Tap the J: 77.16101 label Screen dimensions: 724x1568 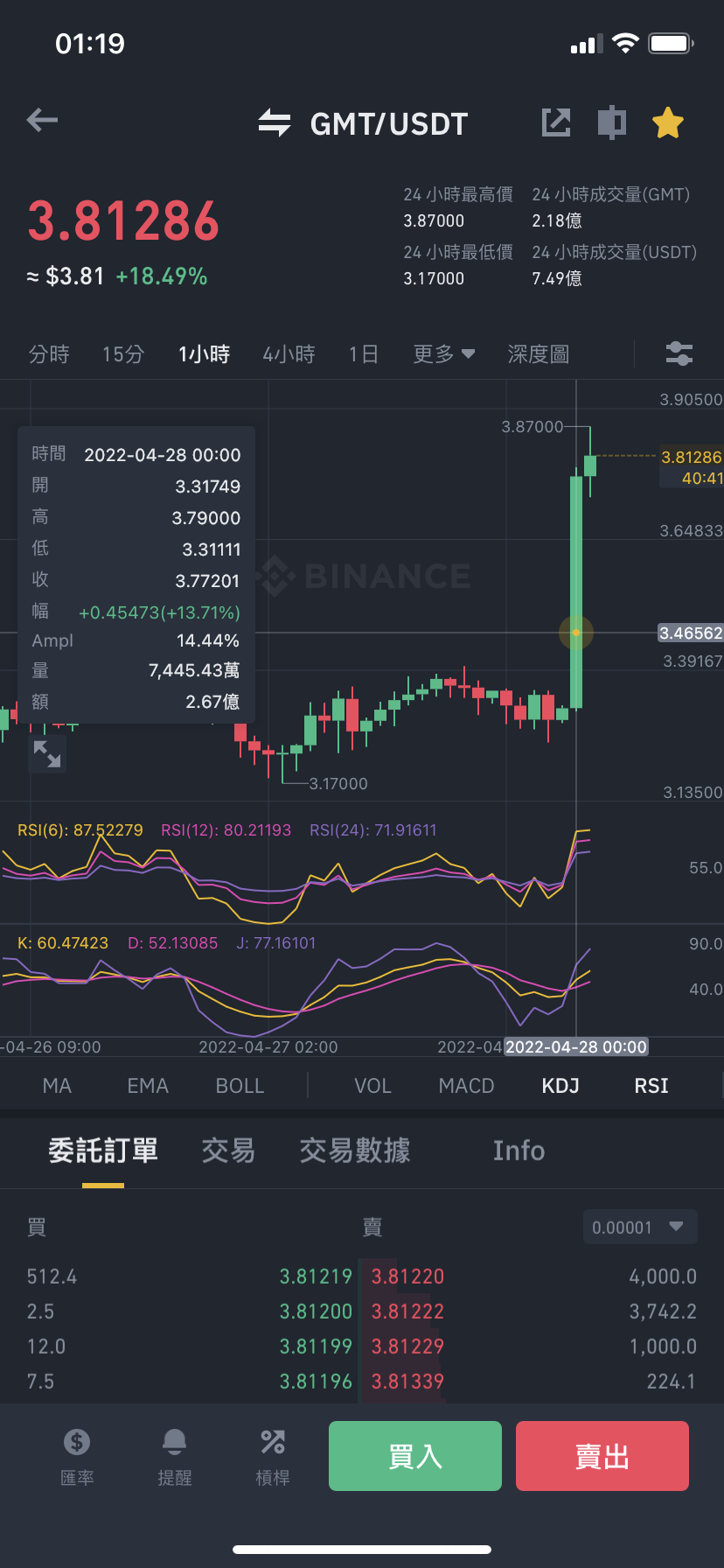click(276, 943)
